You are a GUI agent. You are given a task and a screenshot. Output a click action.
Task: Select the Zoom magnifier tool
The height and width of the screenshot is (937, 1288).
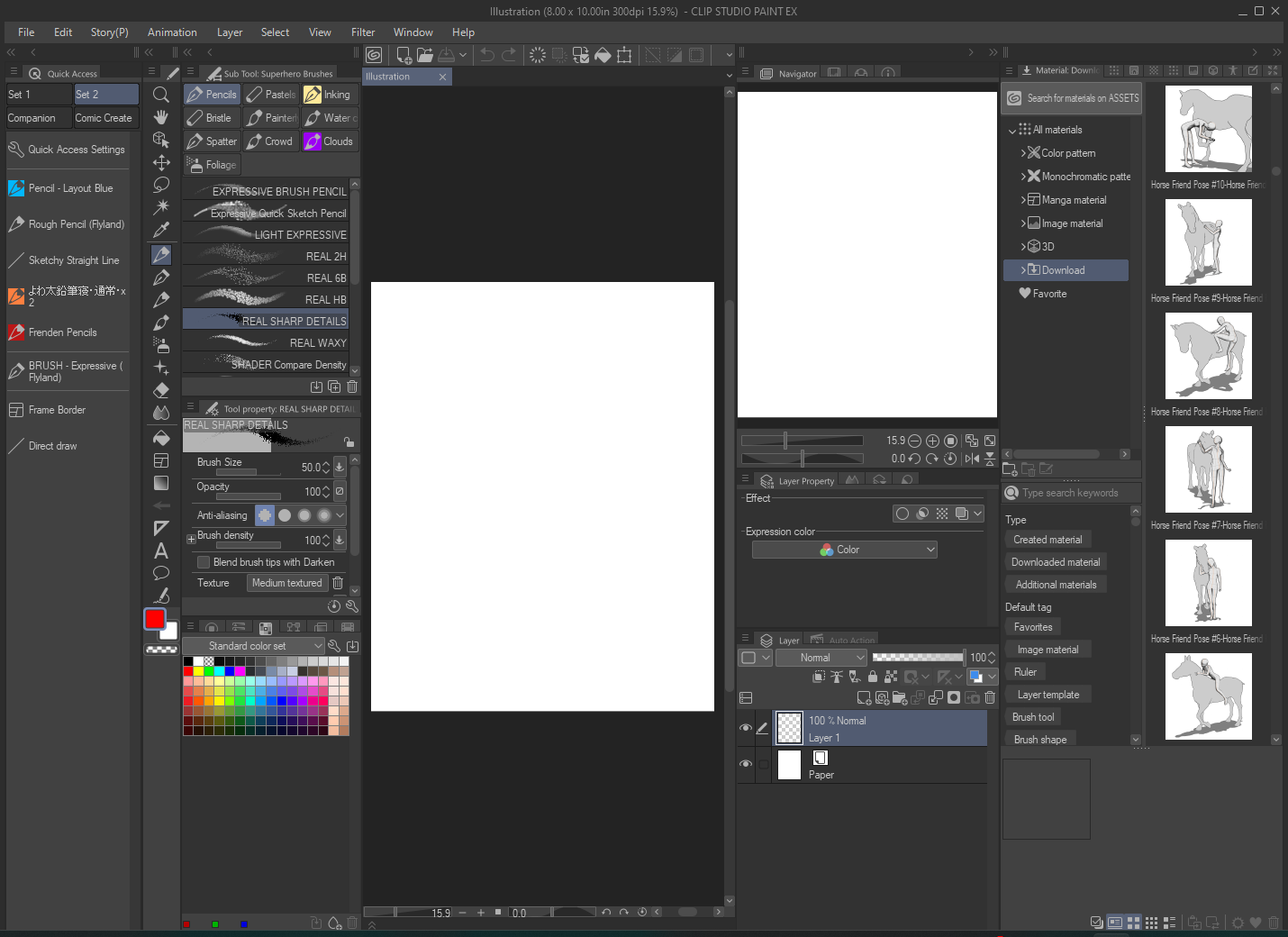coord(161,95)
